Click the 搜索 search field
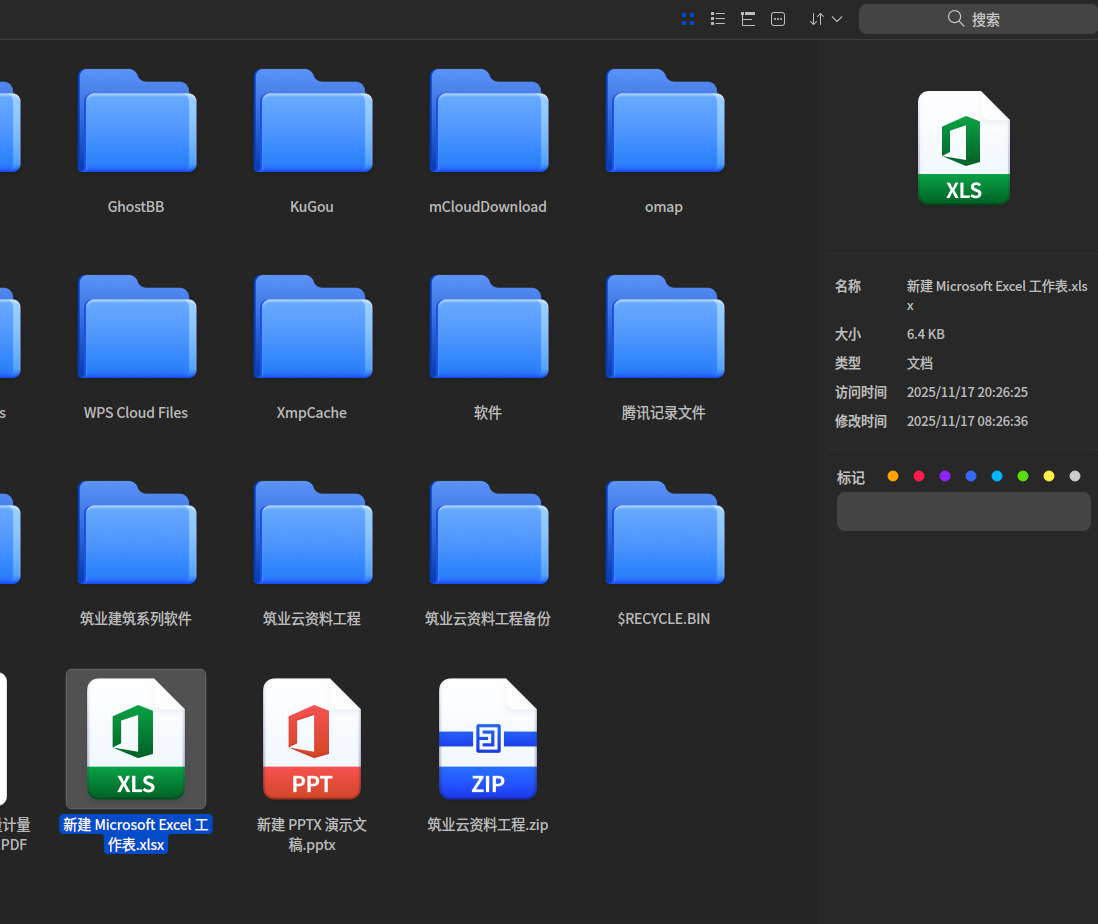The width and height of the screenshot is (1098, 924). click(978, 19)
